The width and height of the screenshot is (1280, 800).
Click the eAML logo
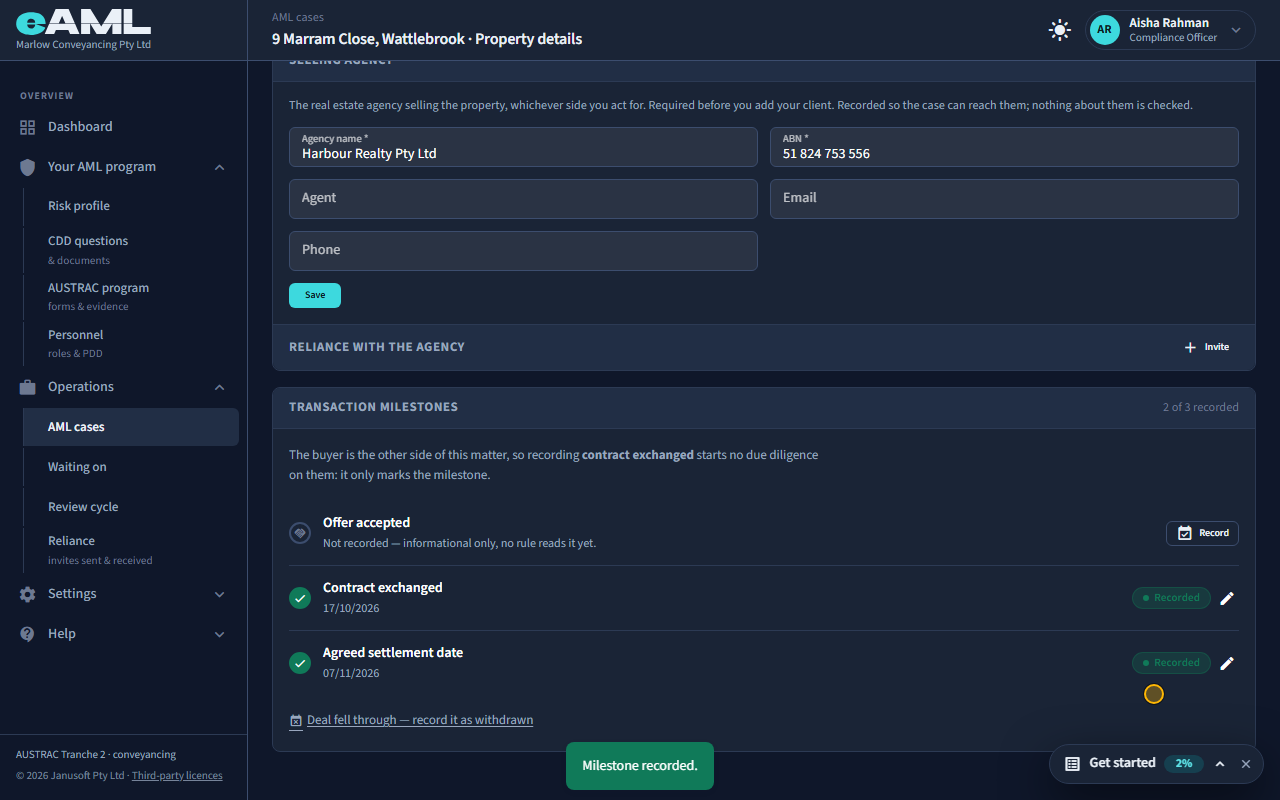(84, 21)
